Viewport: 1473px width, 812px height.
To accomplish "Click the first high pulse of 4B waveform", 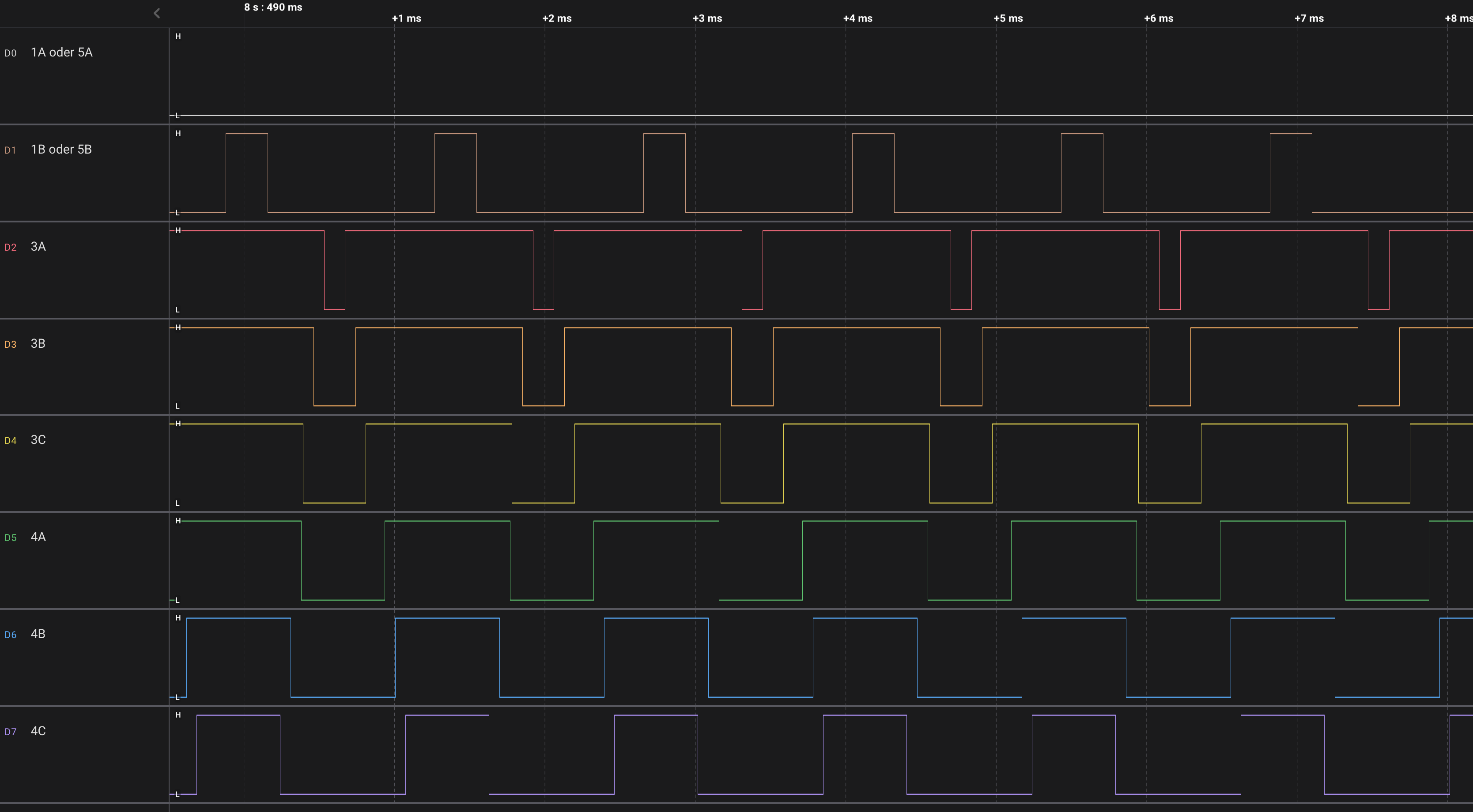I will click(x=238, y=657).
